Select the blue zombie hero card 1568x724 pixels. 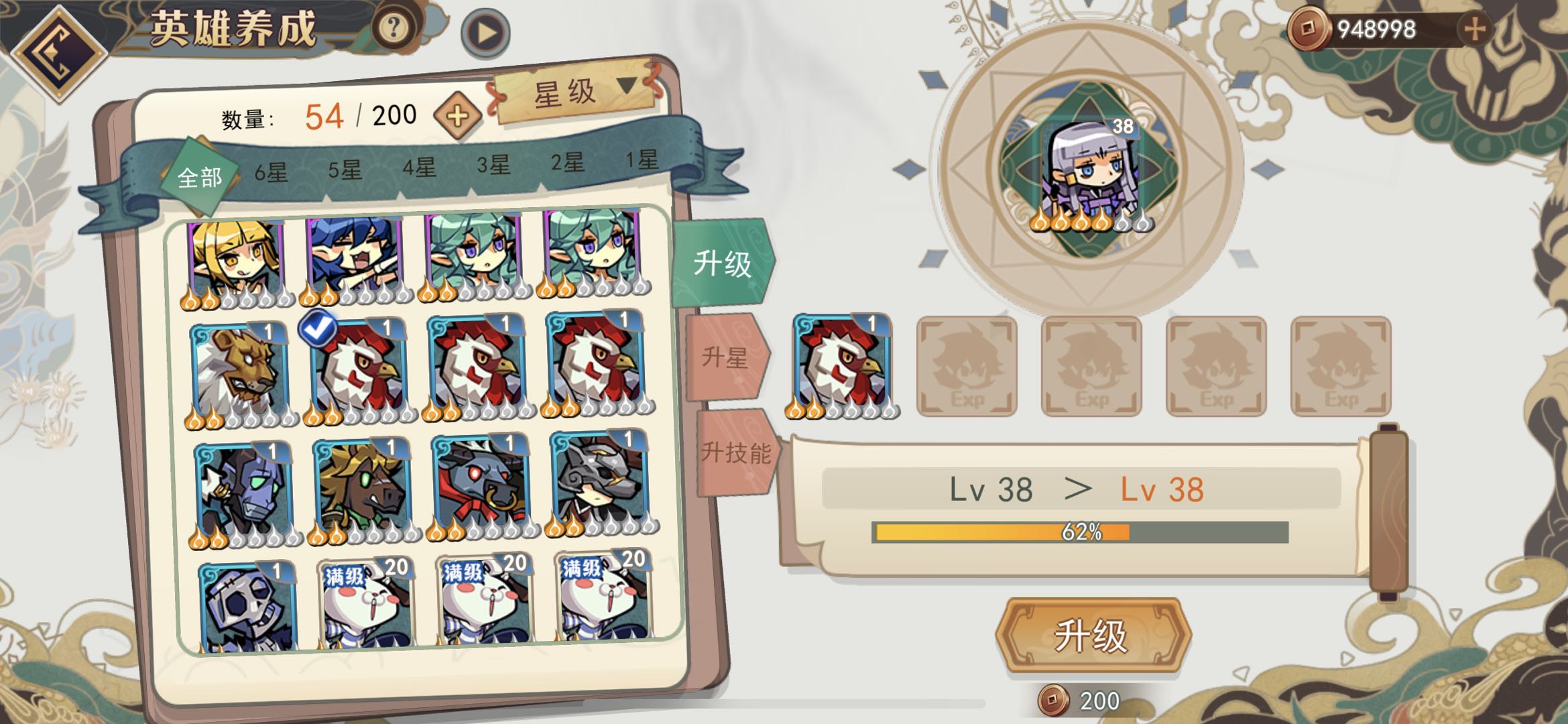(245, 494)
